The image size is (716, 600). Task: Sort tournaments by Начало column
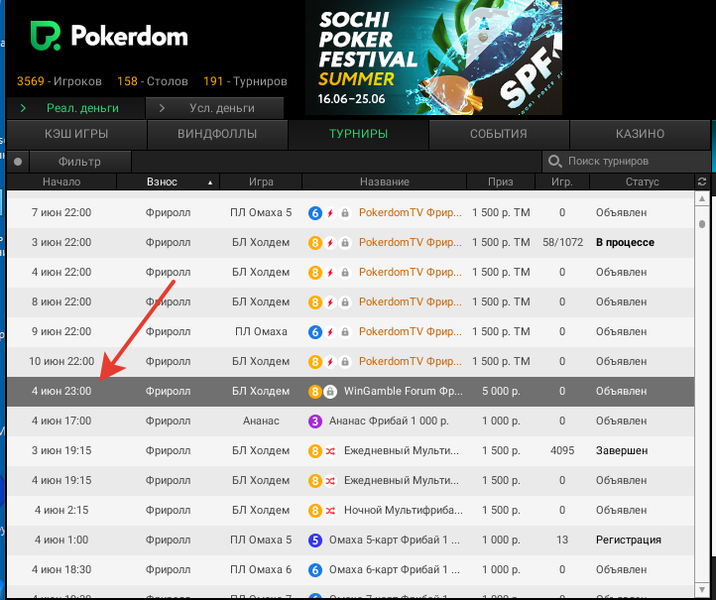[61, 182]
